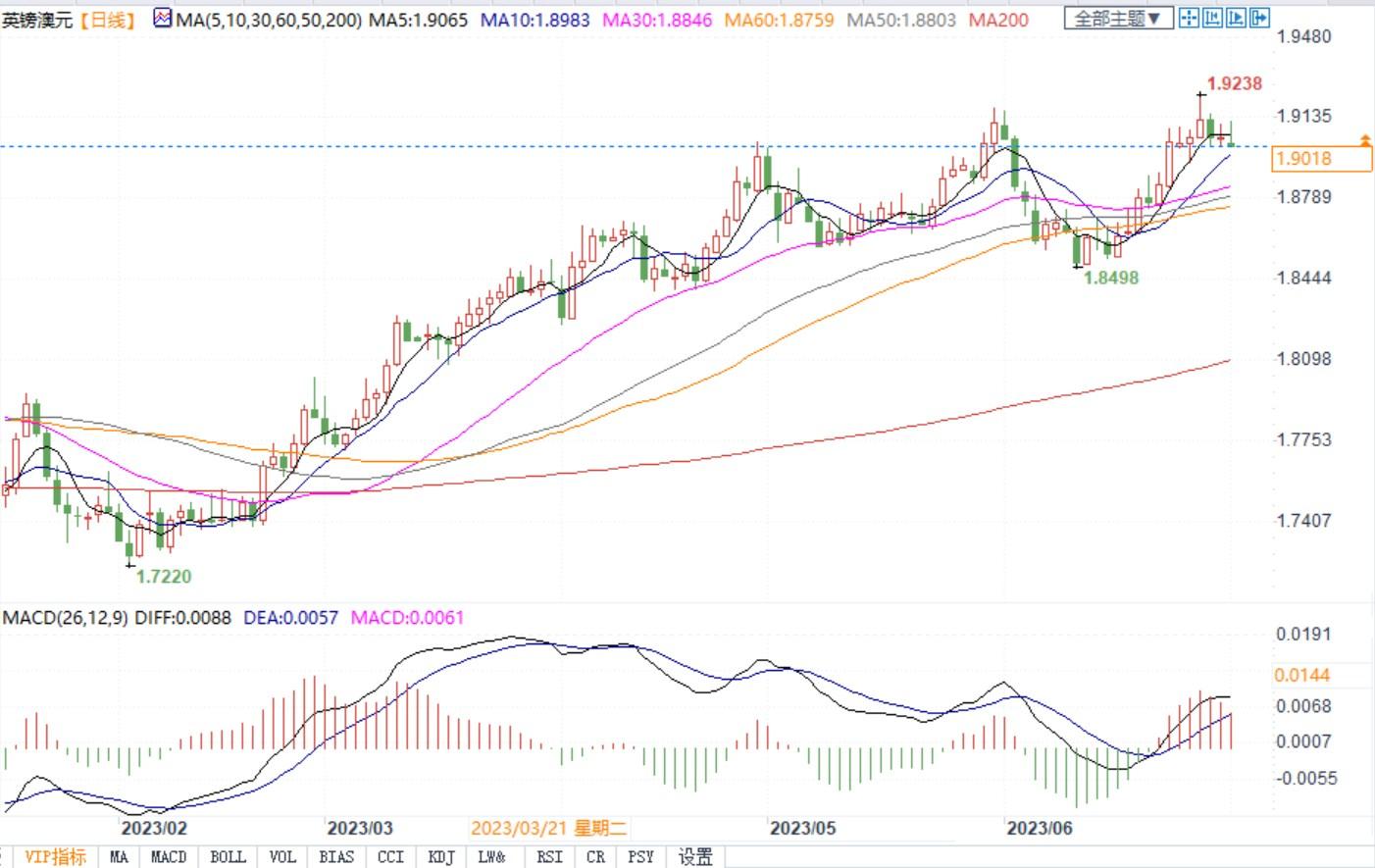
Task: Click the DIFF:0.0088 value
Action: [182, 618]
